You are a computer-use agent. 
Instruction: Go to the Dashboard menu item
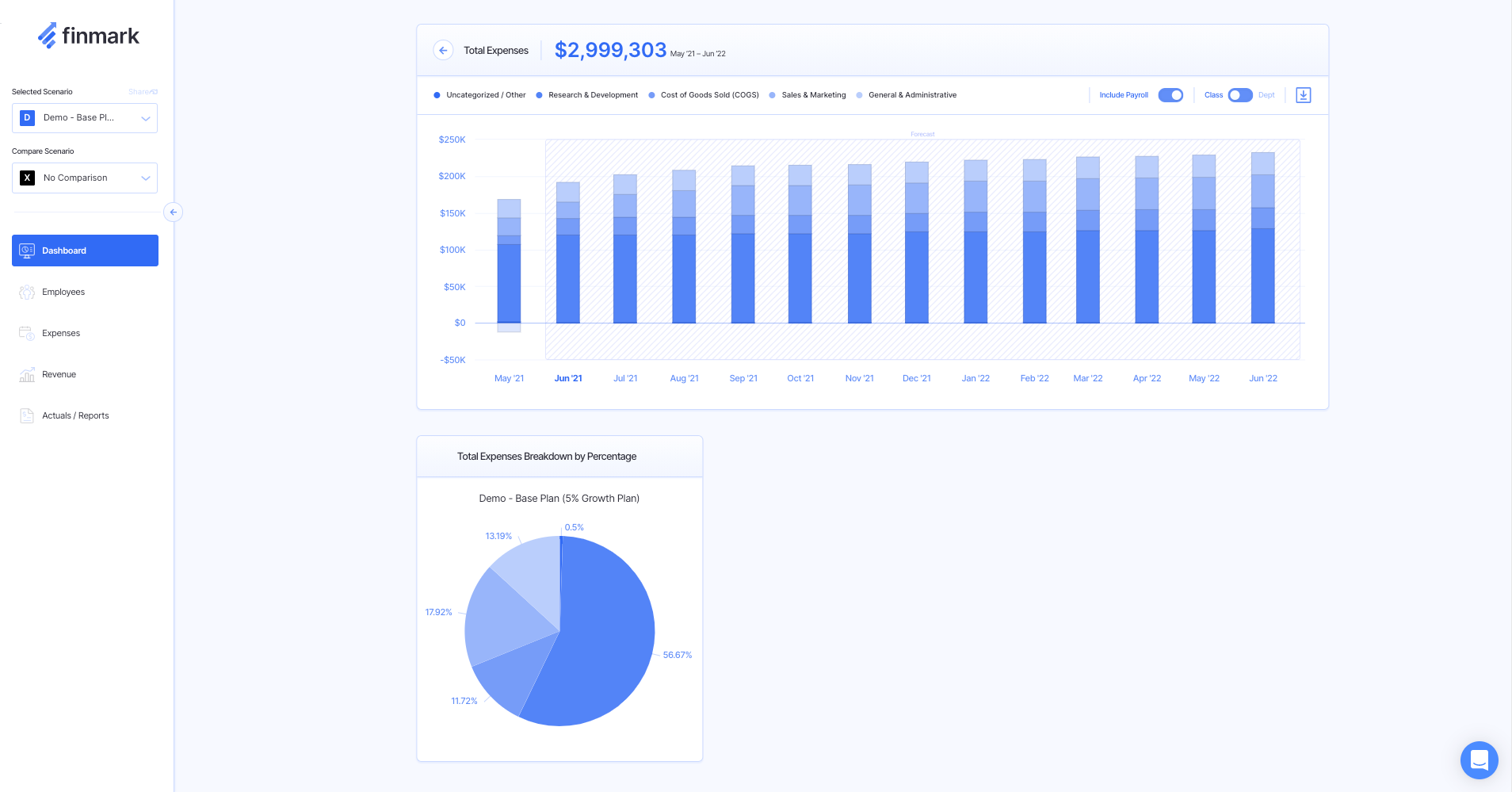(85, 251)
